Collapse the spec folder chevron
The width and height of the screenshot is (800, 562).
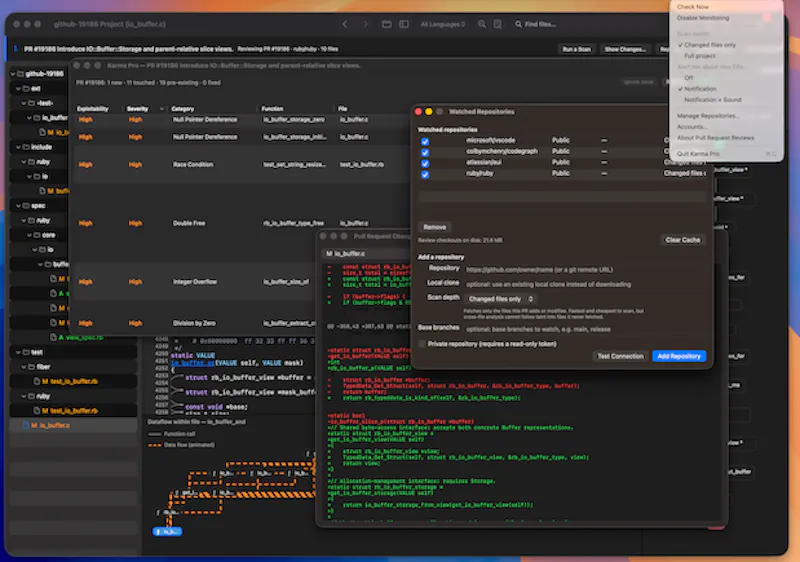pos(18,206)
